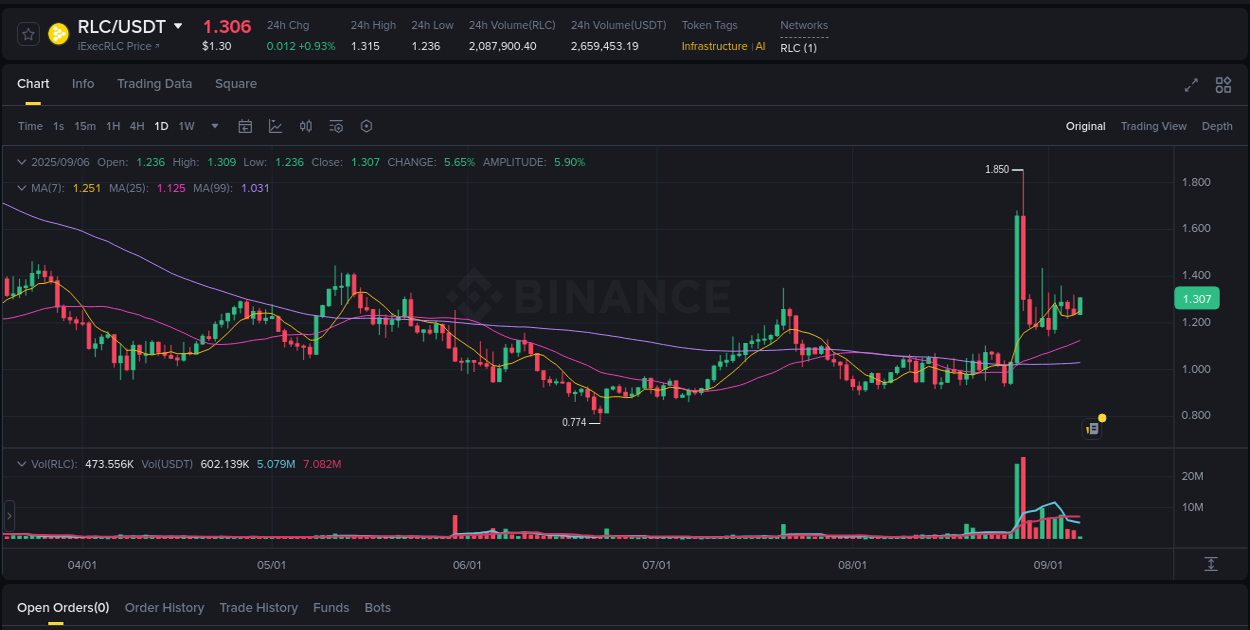Select the line chart style tool

[275, 126]
